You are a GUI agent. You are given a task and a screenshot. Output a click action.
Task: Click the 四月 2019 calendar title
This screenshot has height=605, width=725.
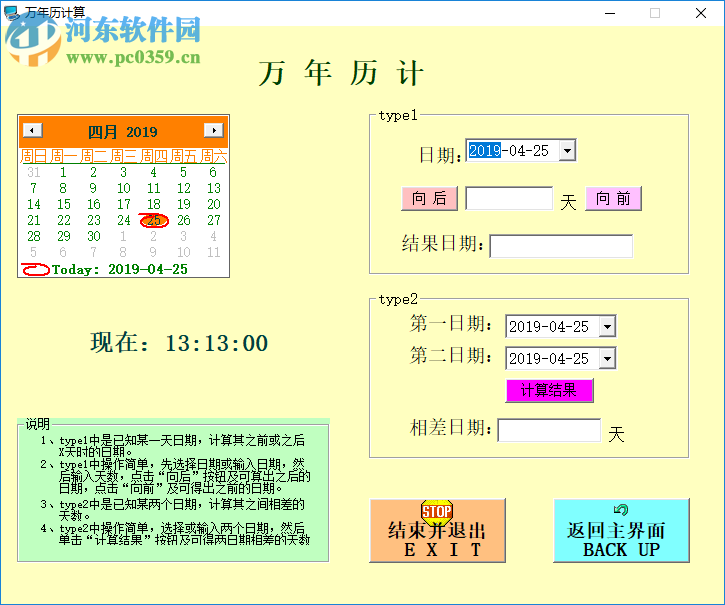coord(123,132)
